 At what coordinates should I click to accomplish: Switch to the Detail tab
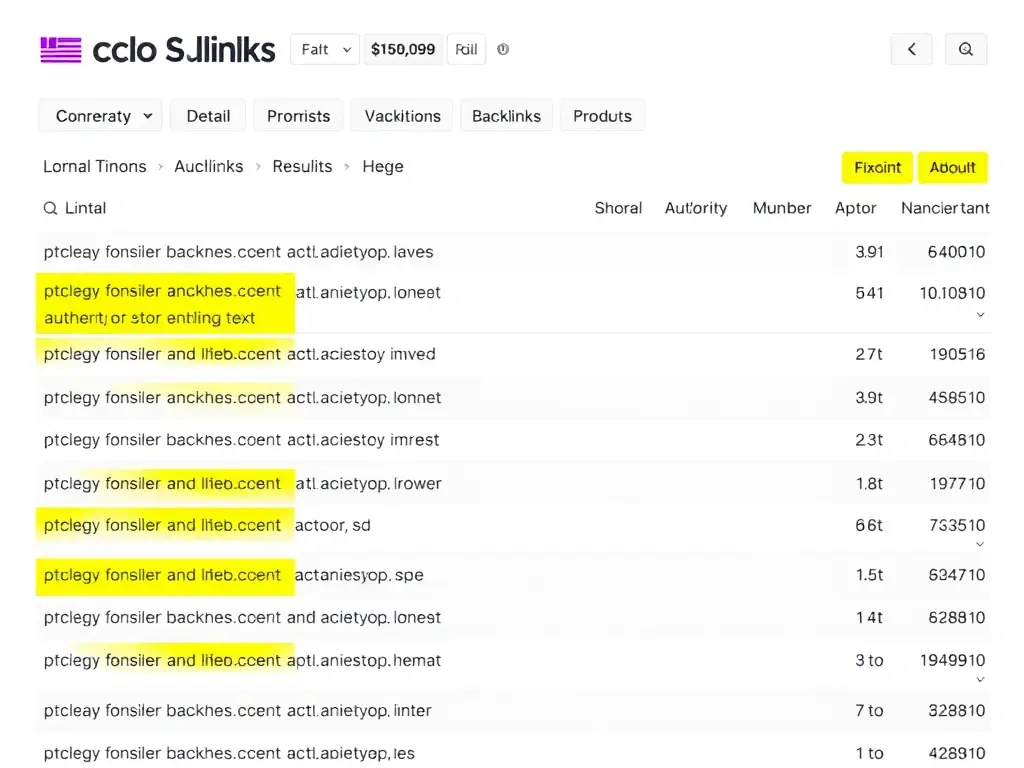[208, 116]
